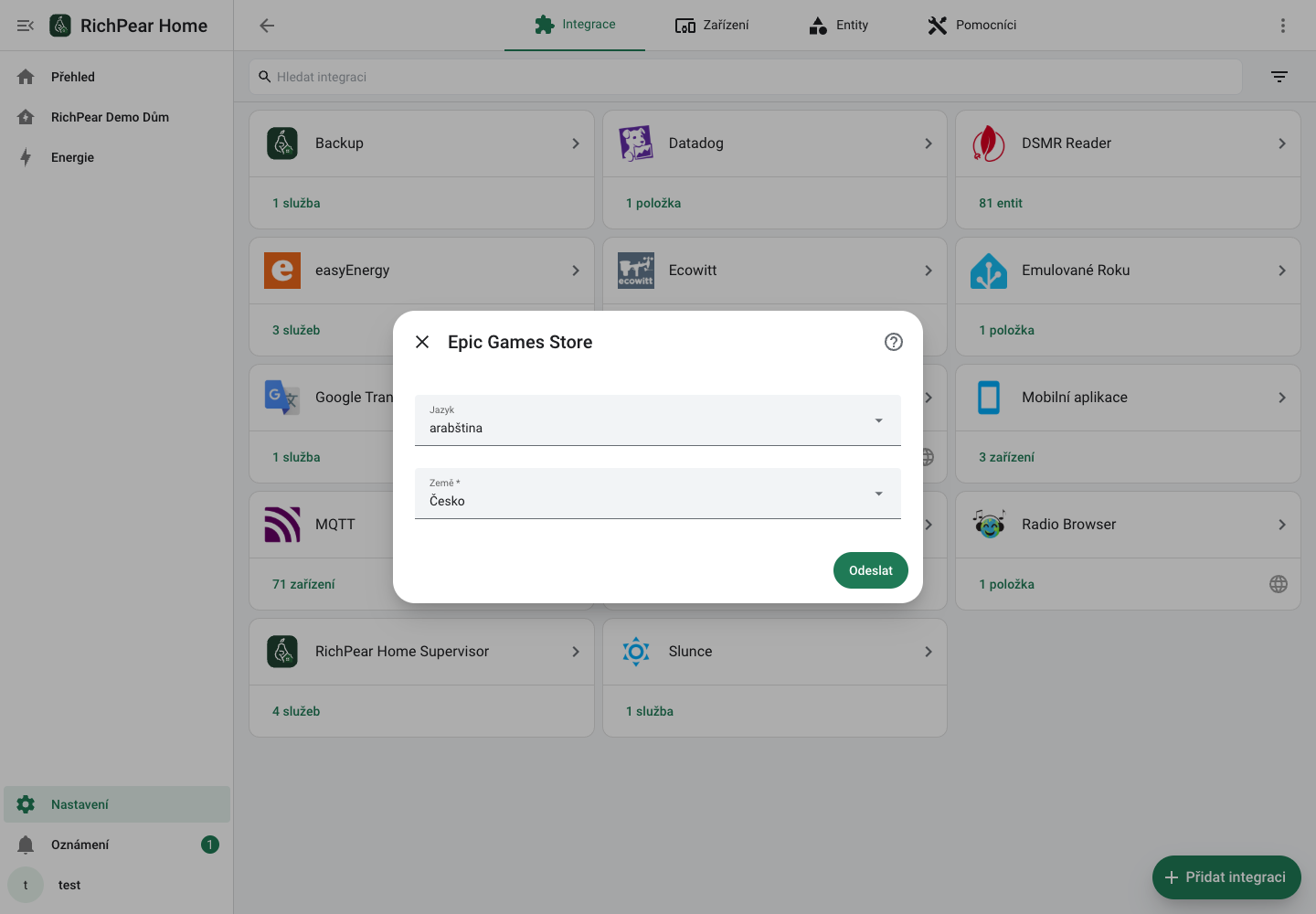The image size is (1316, 914).
Task: Expand the Slunce chevron
Action: tap(929, 652)
